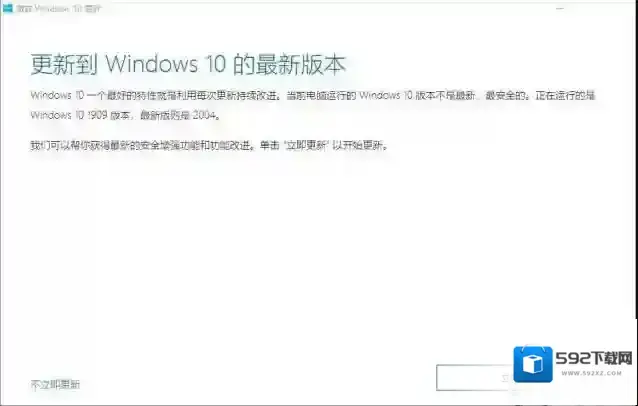This screenshot has width=638, height=406.
Task: Click the 592下载网 watermark text
Action: coord(594,358)
